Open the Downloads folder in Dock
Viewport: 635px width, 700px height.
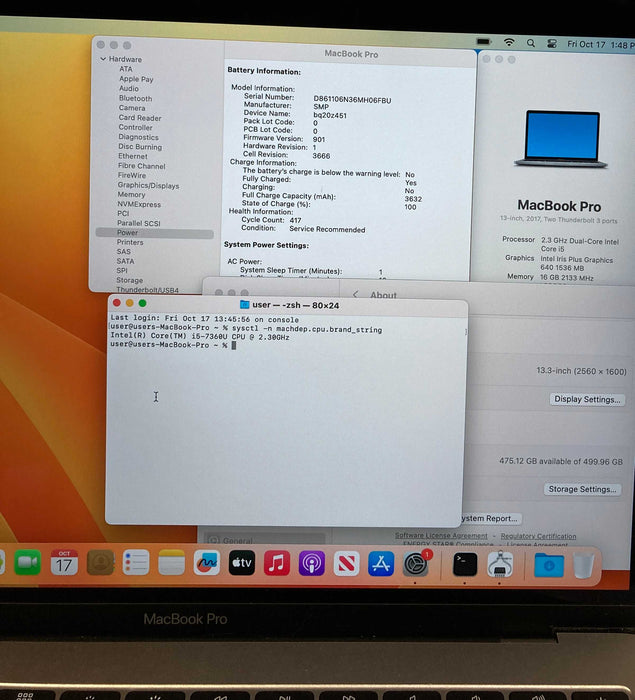pos(548,565)
